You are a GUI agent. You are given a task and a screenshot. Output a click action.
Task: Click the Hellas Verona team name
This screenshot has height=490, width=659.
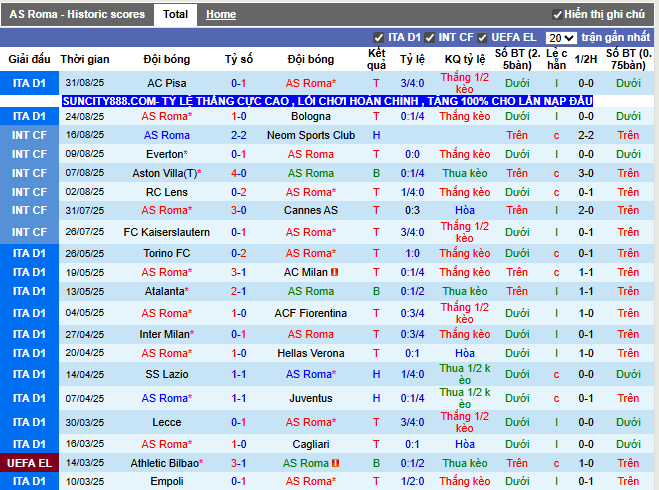(311, 353)
